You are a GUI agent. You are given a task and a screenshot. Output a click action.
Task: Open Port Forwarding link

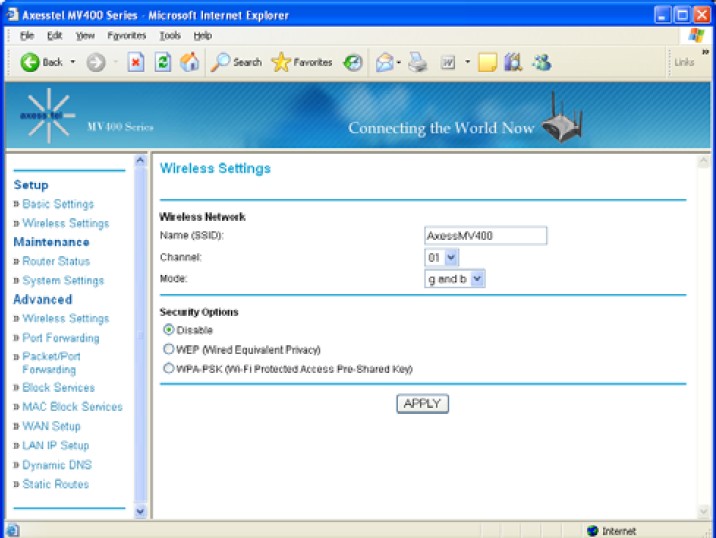point(61,338)
